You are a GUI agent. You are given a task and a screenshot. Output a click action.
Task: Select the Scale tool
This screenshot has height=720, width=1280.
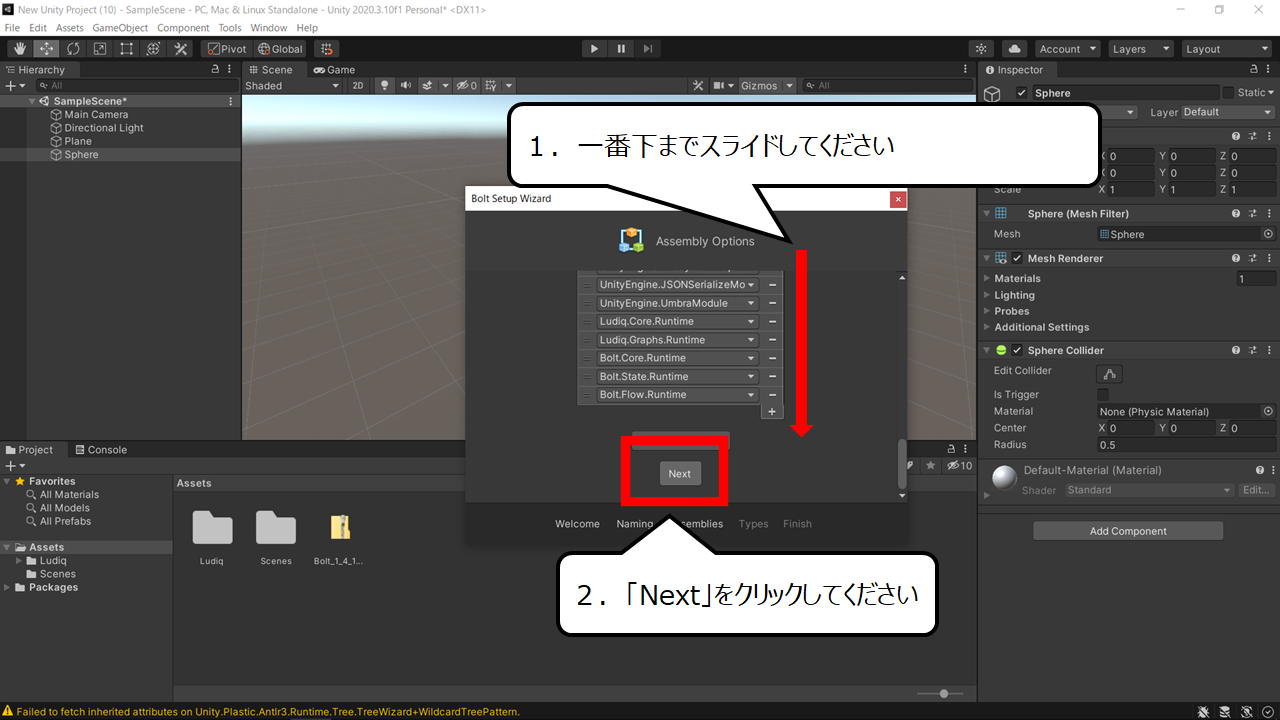pyautogui.click(x=100, y=48)
